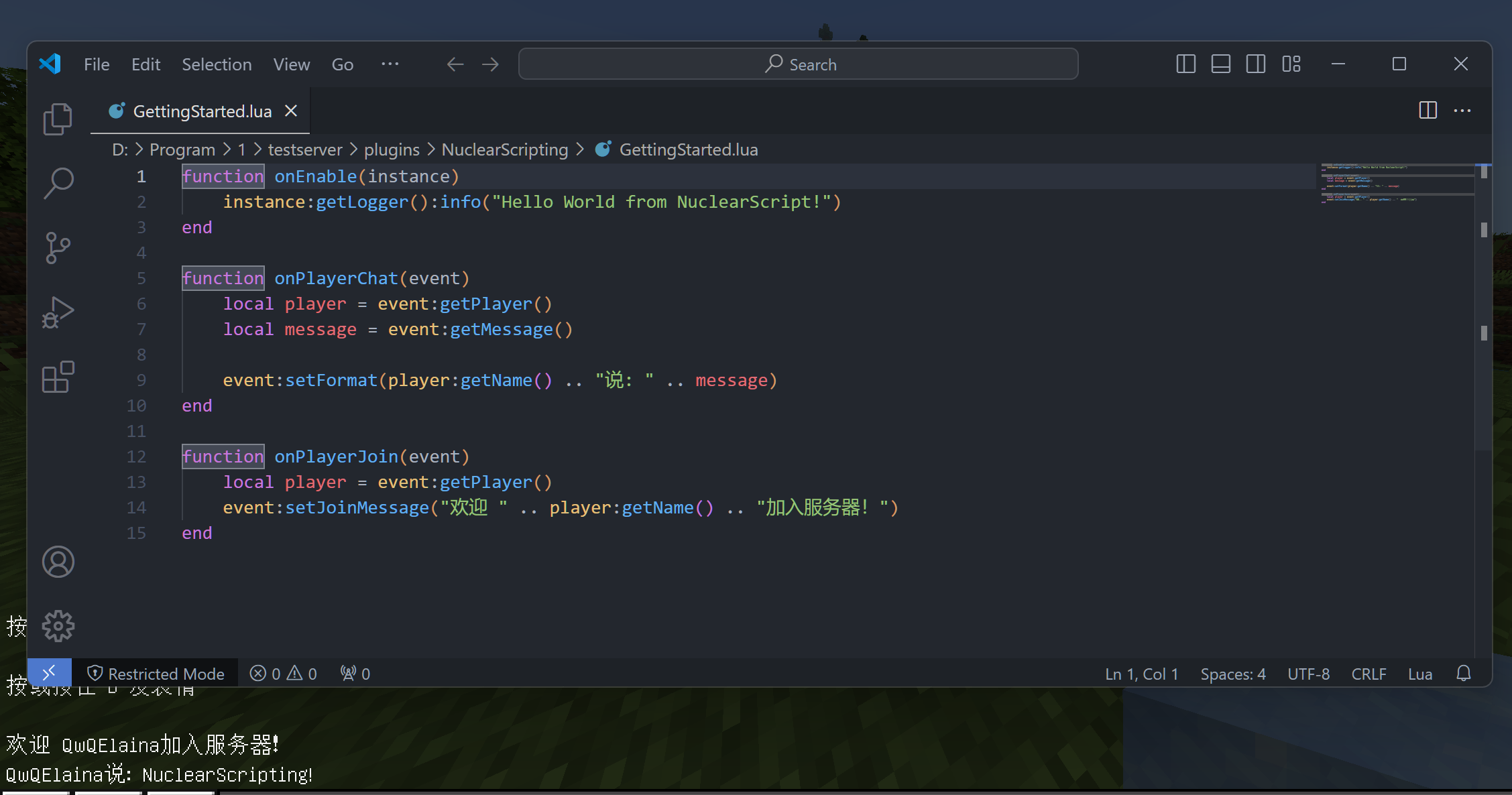Image resolution: width=1512 pixels, height=795 pixels.
Task: Expand the hidden menu items ellipsis
Action: [390, 64]
